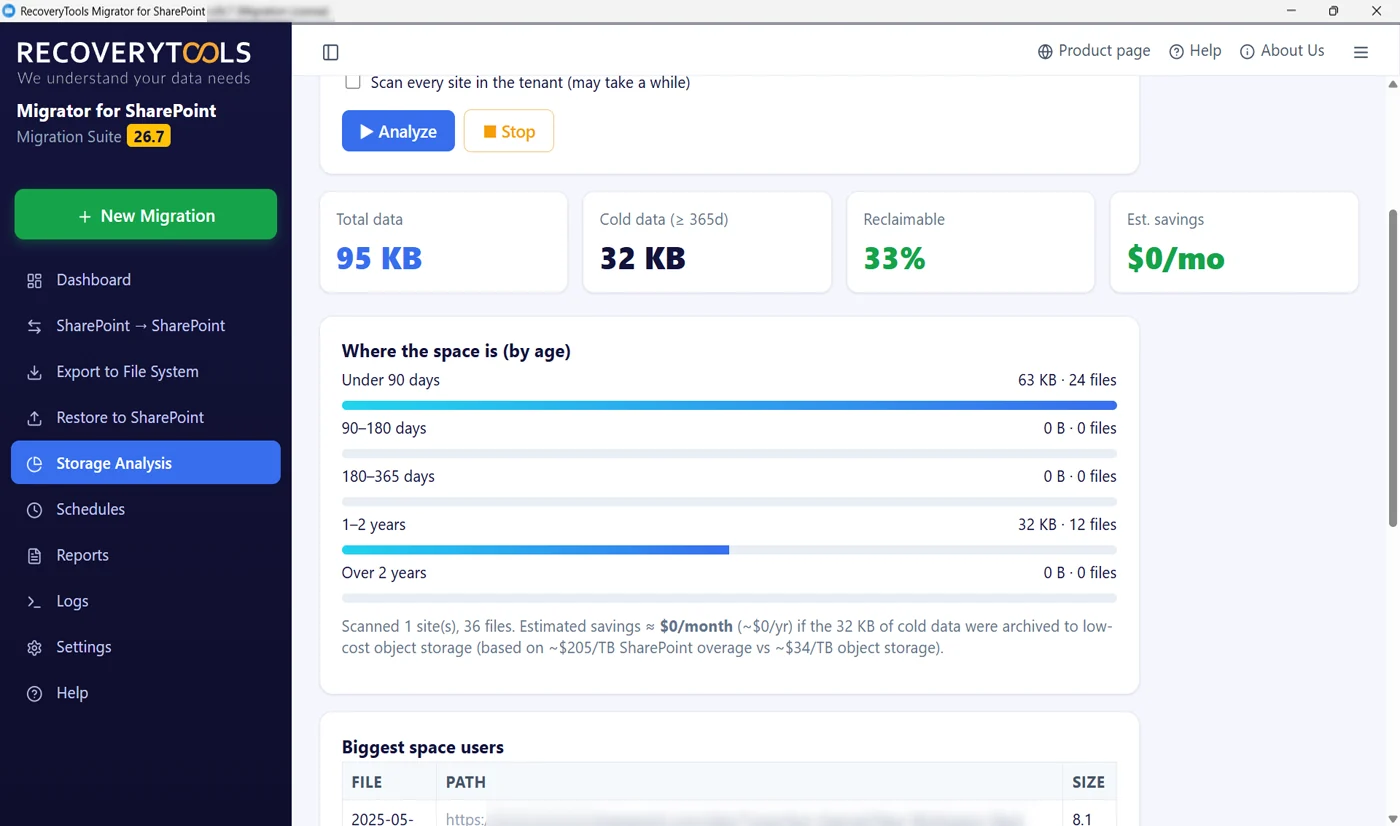Open the hamburger menu icon

[x=1361, y=52]
